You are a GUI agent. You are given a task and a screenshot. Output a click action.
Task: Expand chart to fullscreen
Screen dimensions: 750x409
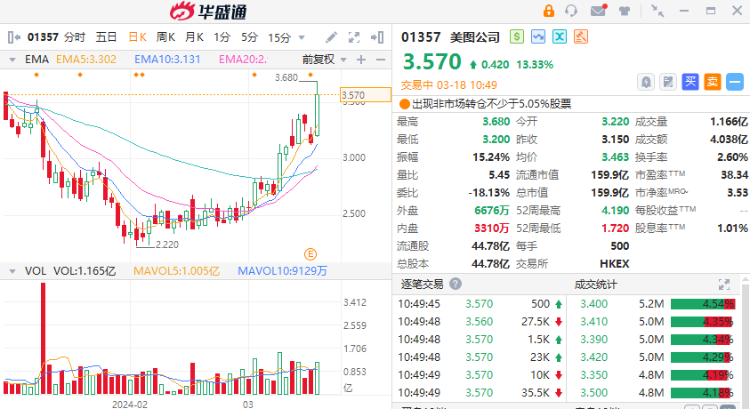354,37
